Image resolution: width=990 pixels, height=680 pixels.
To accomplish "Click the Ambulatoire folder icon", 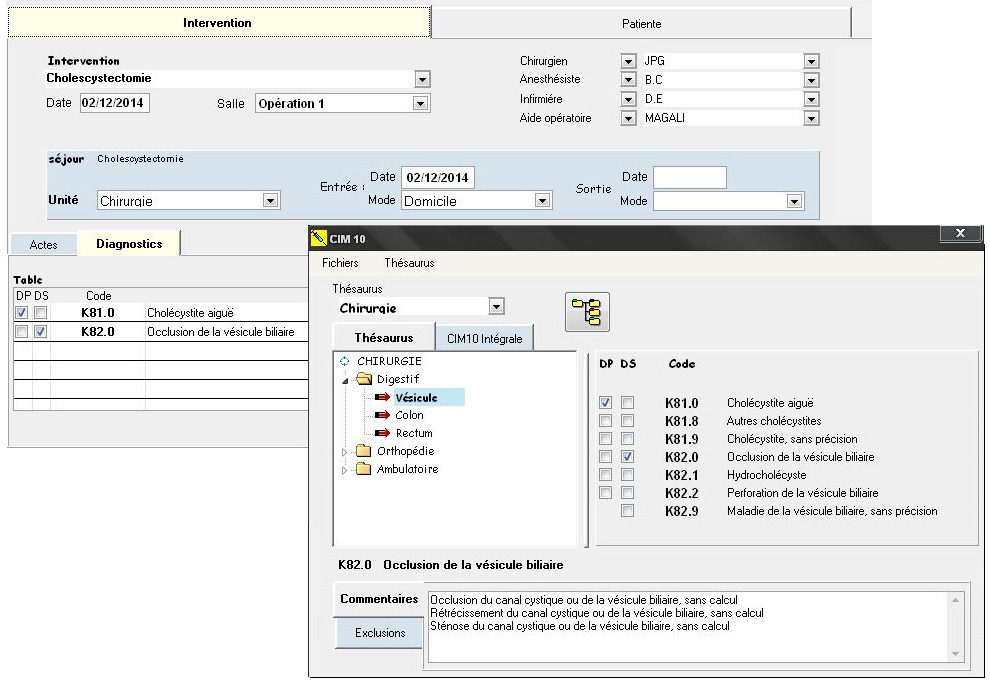I will coord(363,469).
